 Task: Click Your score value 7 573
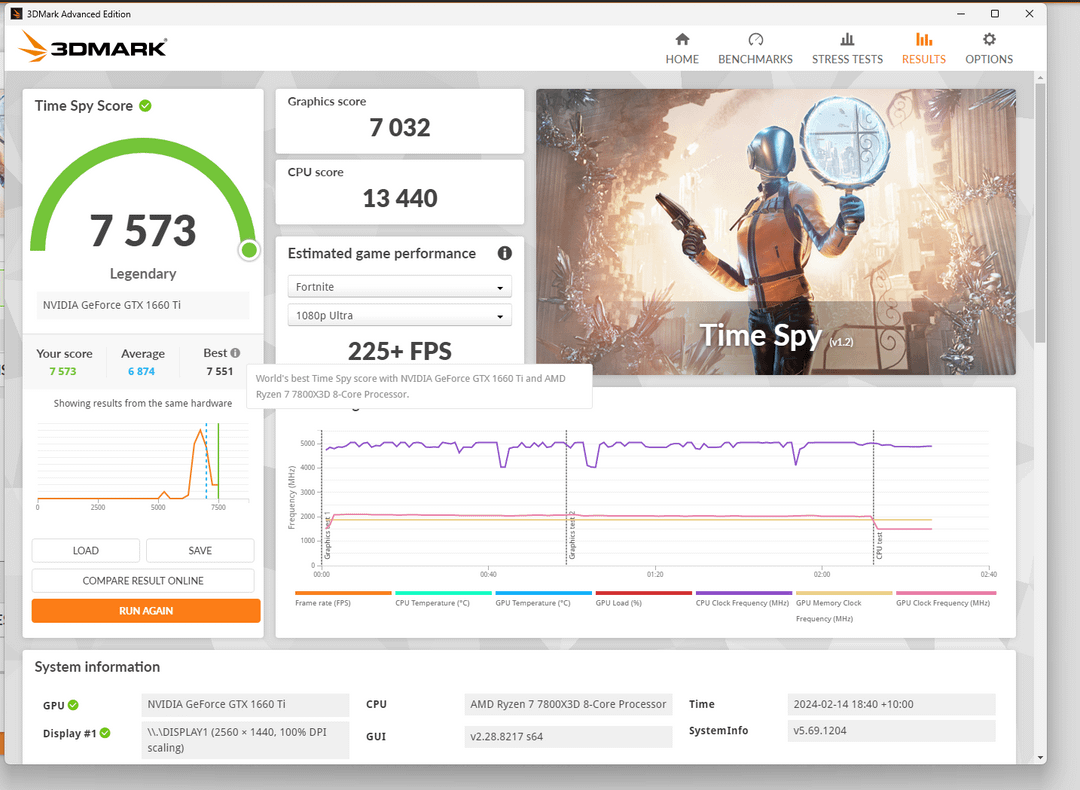(x=63, y=371)
